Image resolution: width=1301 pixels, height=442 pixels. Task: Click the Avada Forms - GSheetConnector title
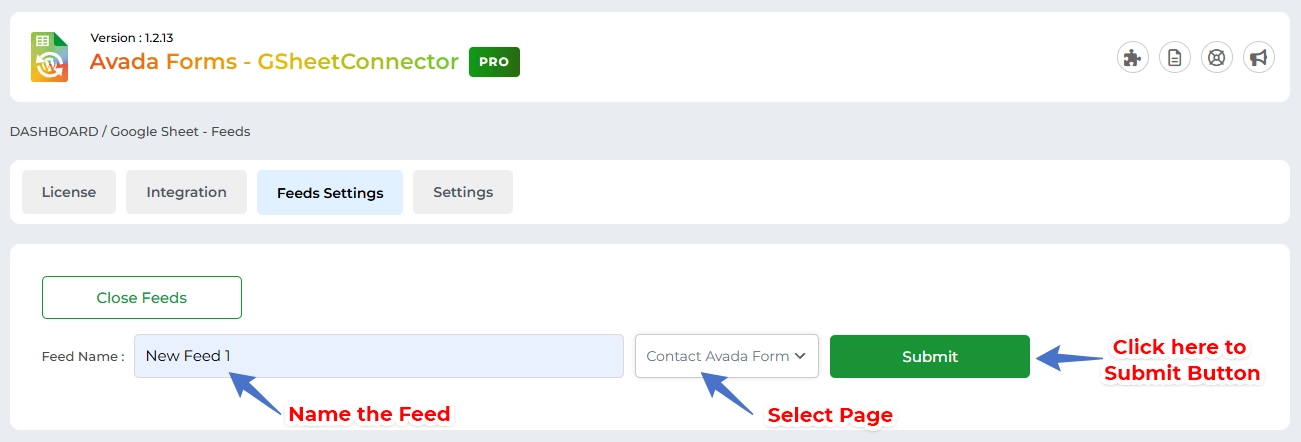273,61
